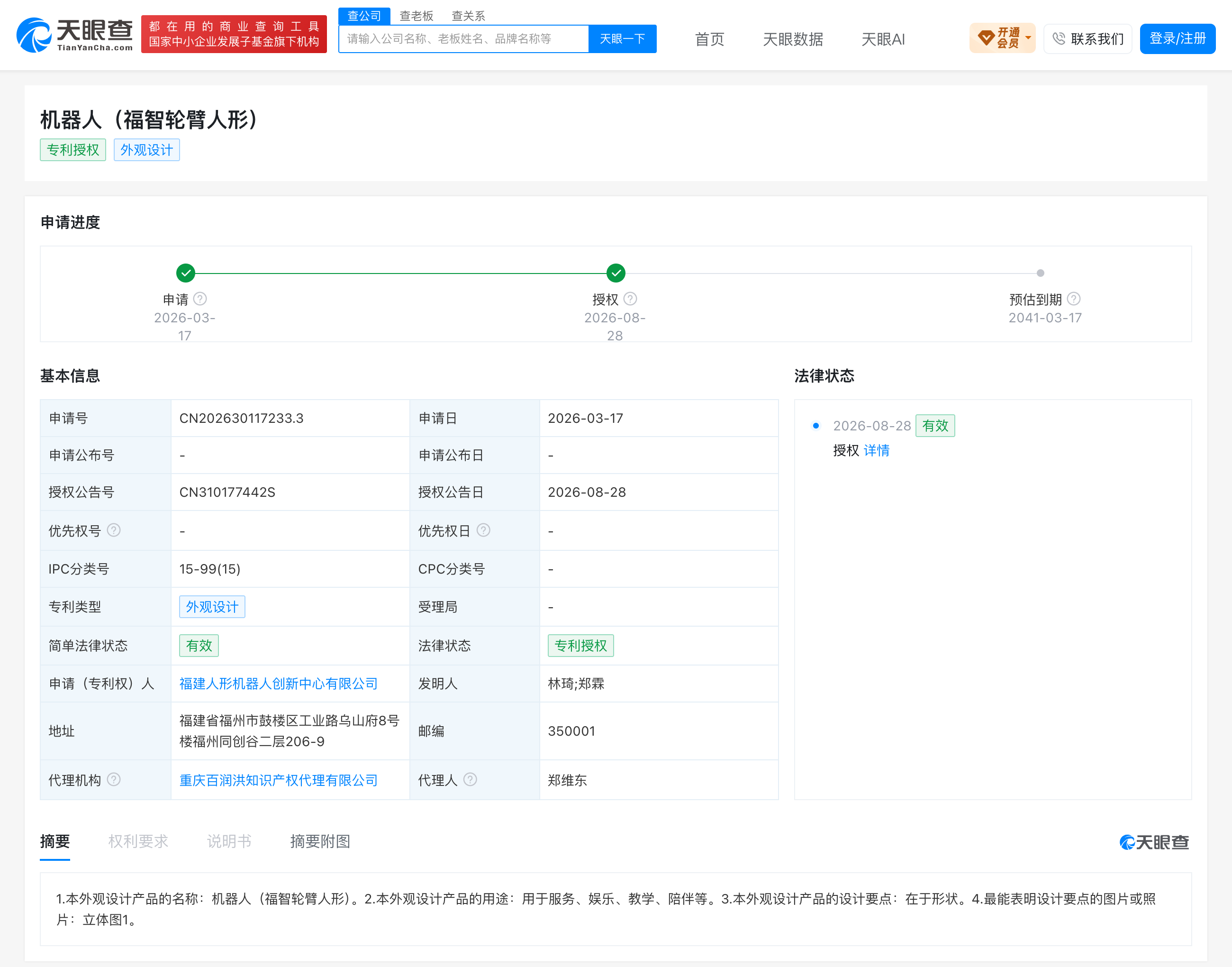Go to 首页 in navigation
1232x967 pixels.
710,39
